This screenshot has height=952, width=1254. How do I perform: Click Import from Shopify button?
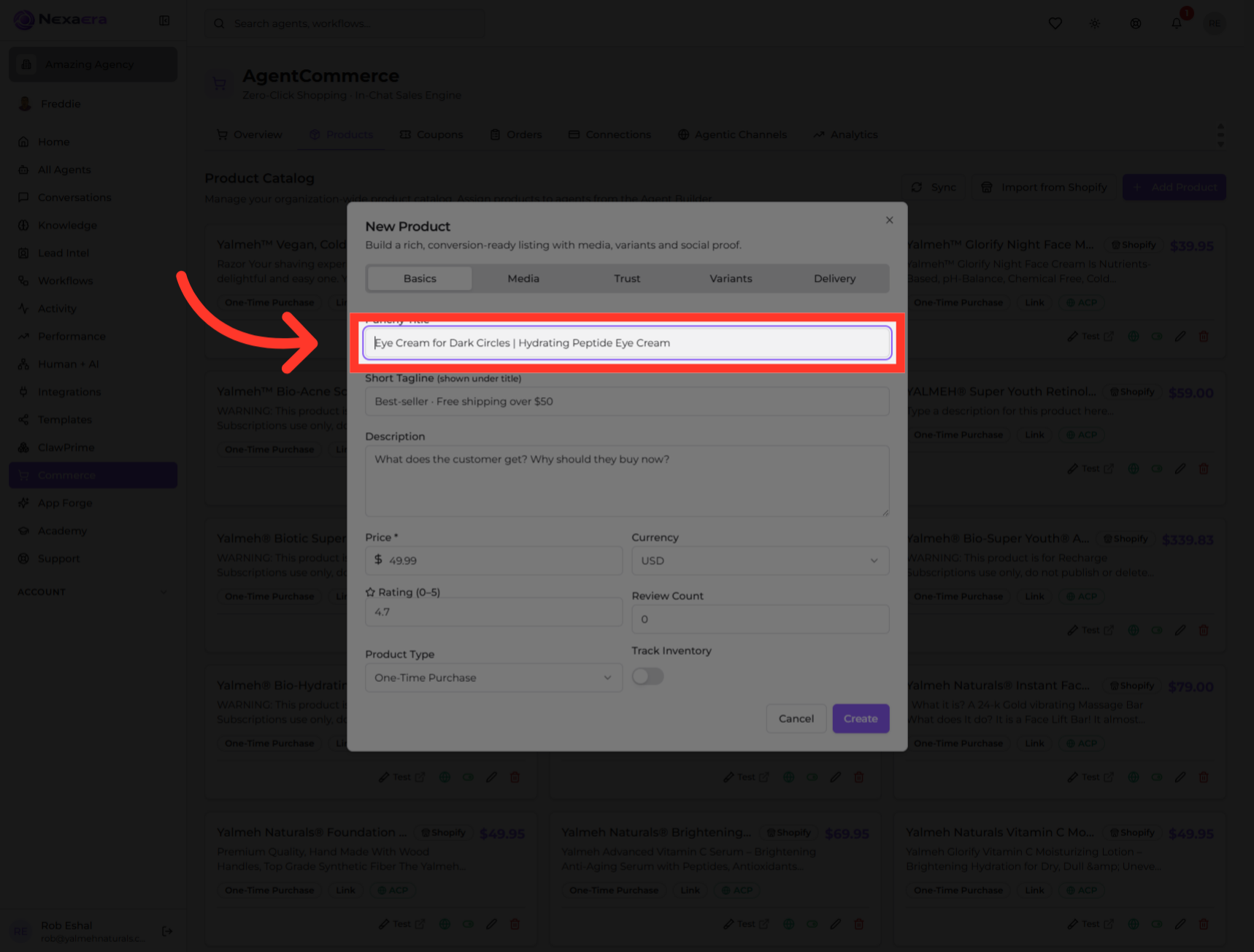point(1044,187)
